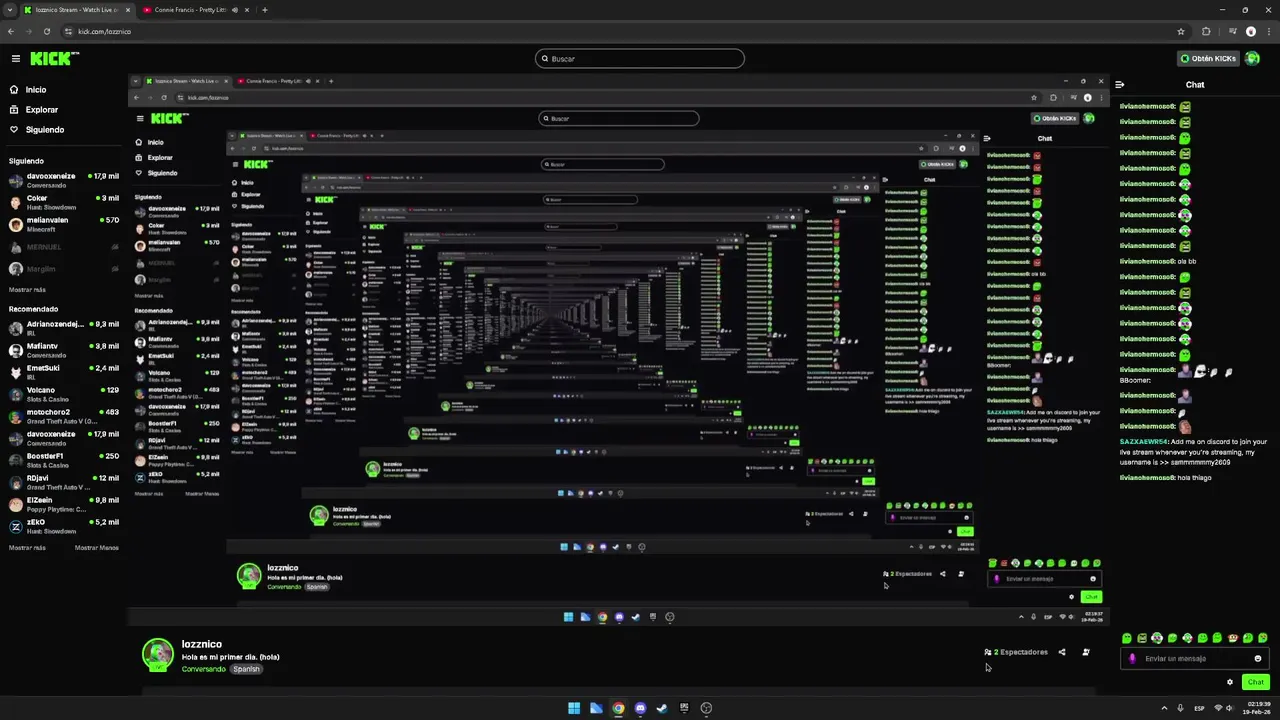Mute audio icon on YouTube tab
Screen dimensions: 1280x720
[235, 10]
